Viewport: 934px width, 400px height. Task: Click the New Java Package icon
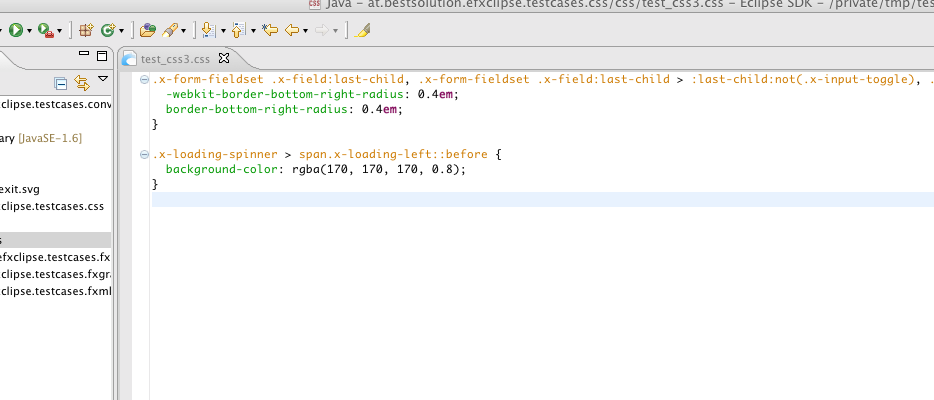(x=86, y=30)
